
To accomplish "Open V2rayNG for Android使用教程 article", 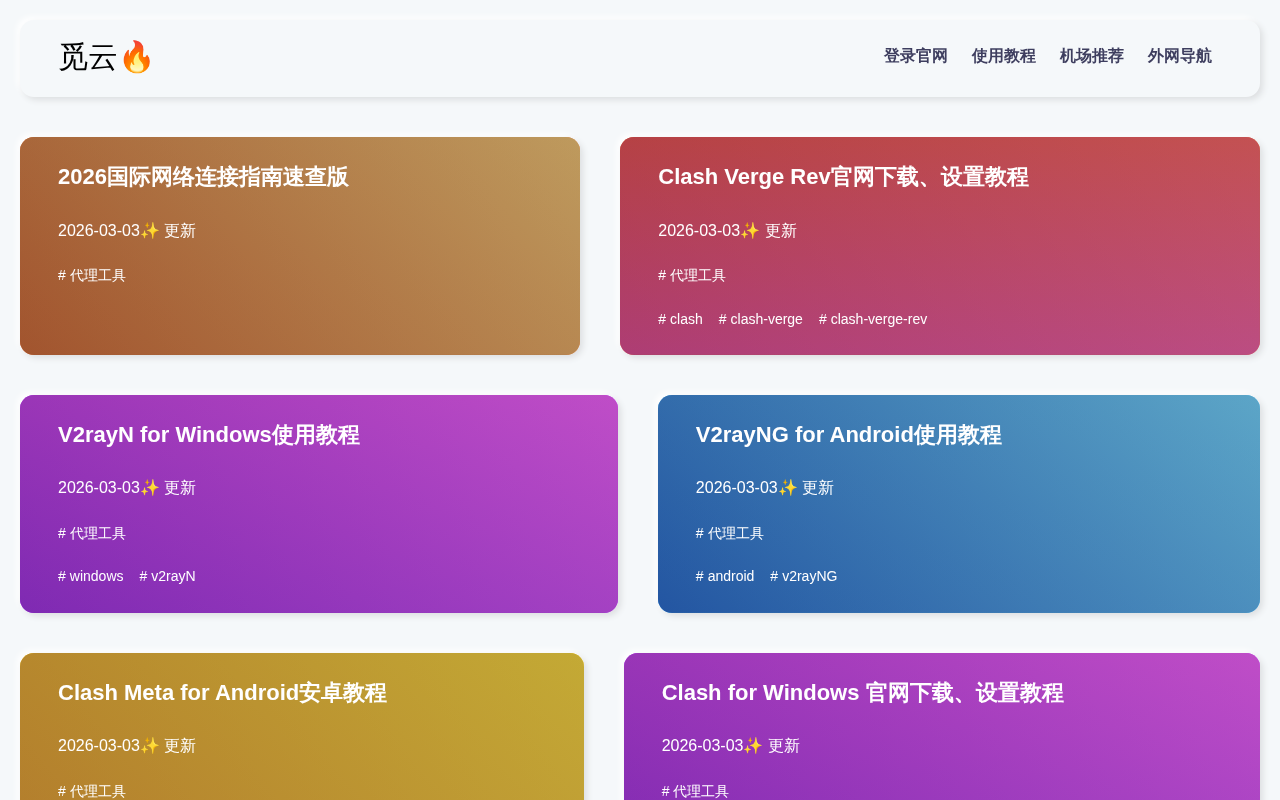I will tap(848, 435).
